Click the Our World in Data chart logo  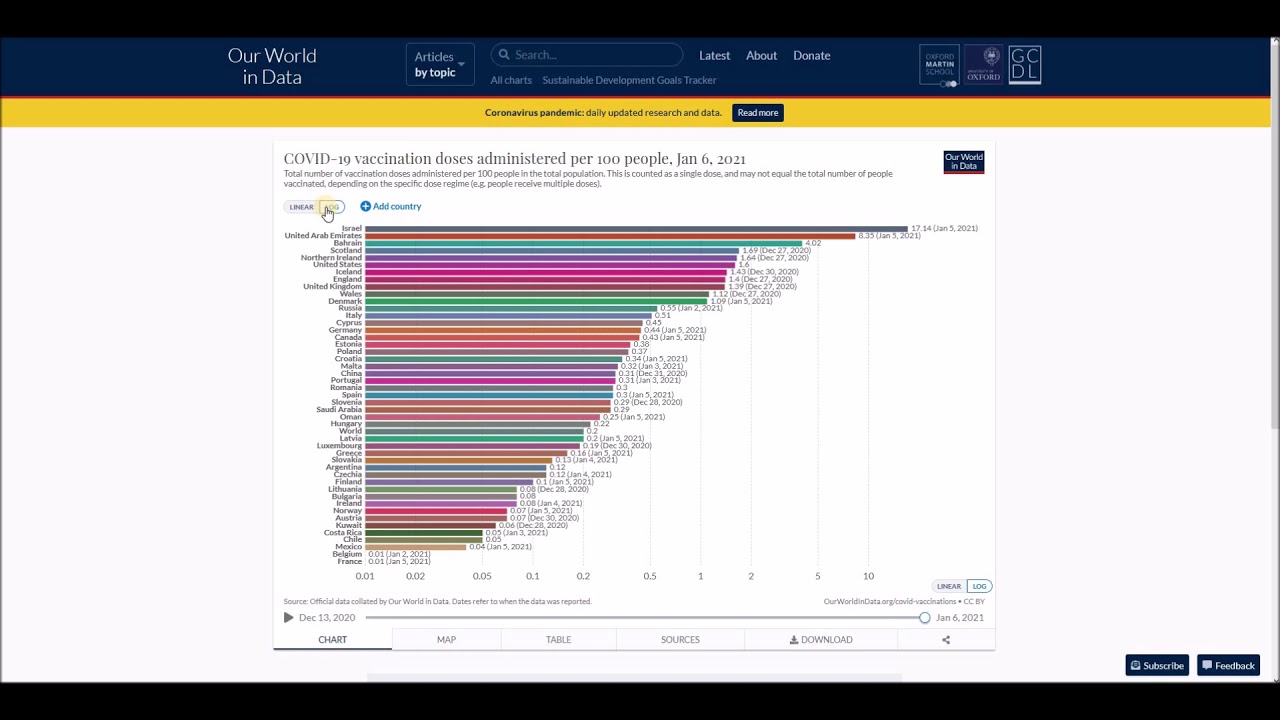coord(964,162)
